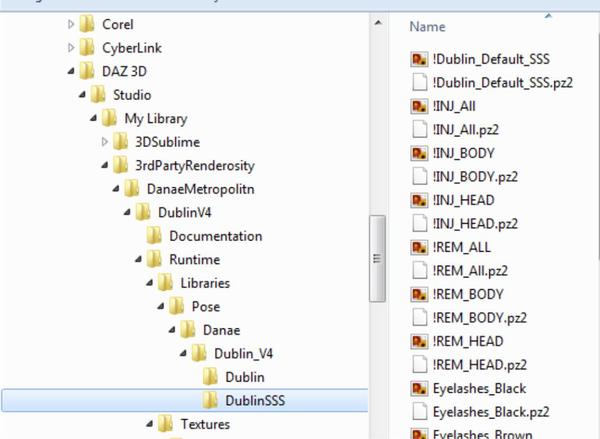Sort files by the Name column header
Image resolution: width=600 pixels, height=439 pixels.
pos(427,27)
